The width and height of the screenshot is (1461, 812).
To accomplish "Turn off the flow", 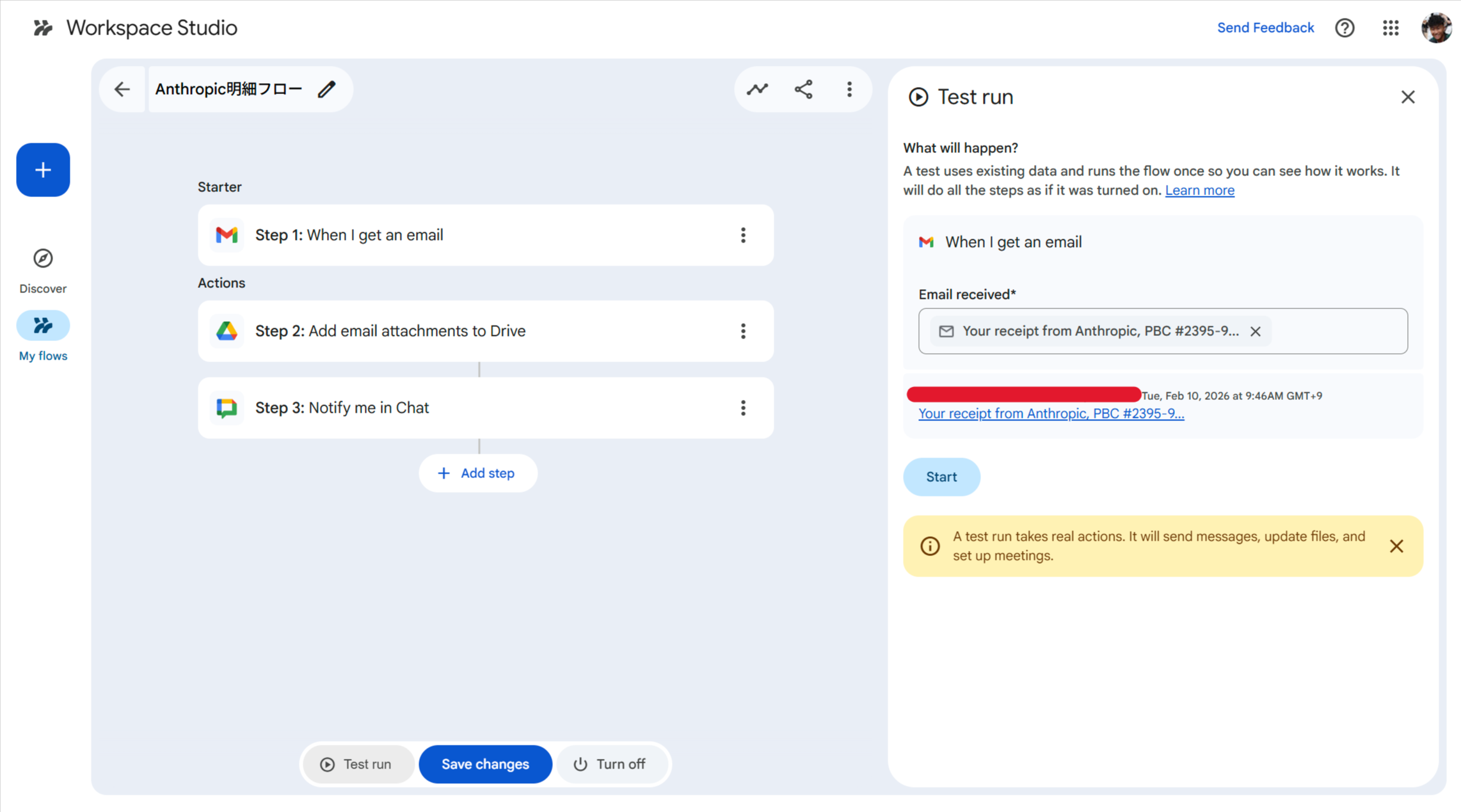I will click(610, 764).
